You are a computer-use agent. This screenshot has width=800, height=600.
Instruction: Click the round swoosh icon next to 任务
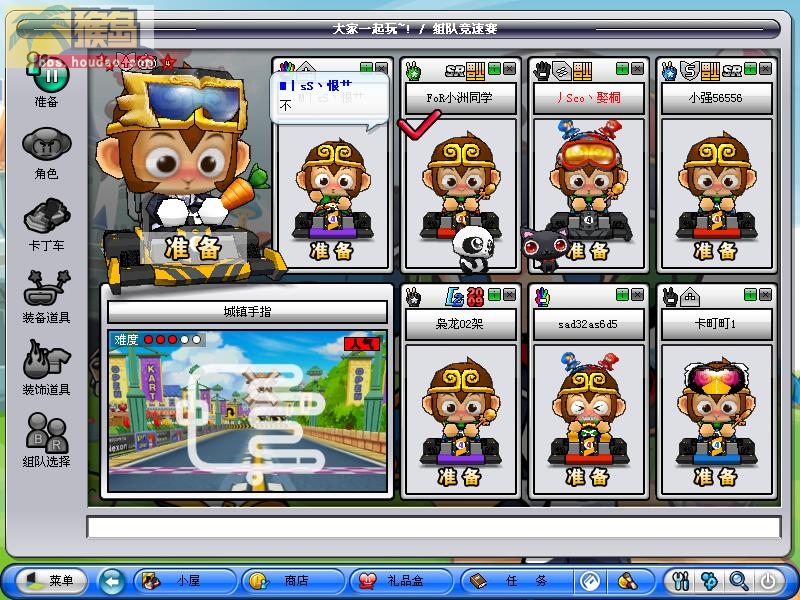pyautogui.click(x=590, y=581)
